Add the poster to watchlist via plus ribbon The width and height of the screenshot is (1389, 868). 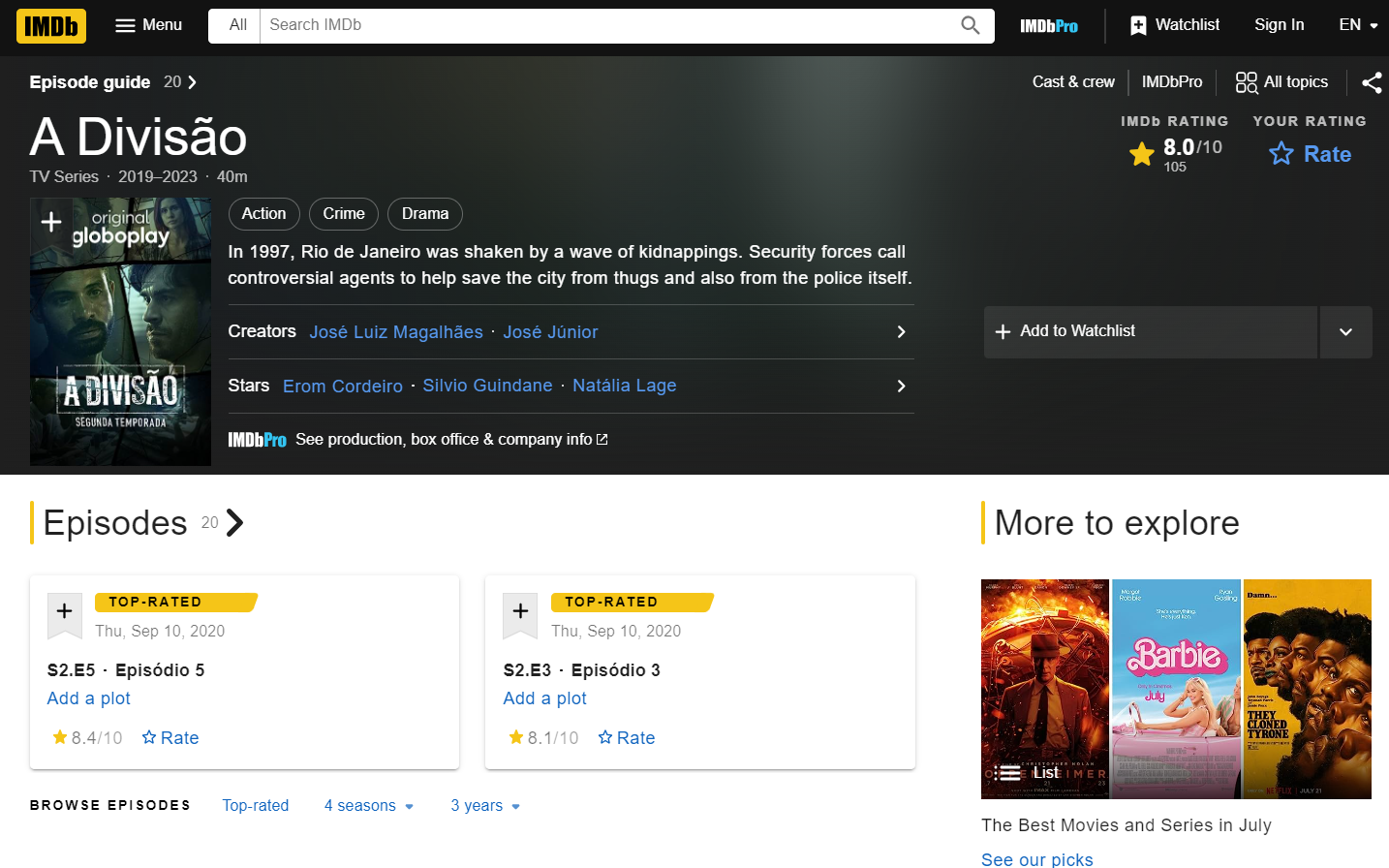(x=51, y=222)
